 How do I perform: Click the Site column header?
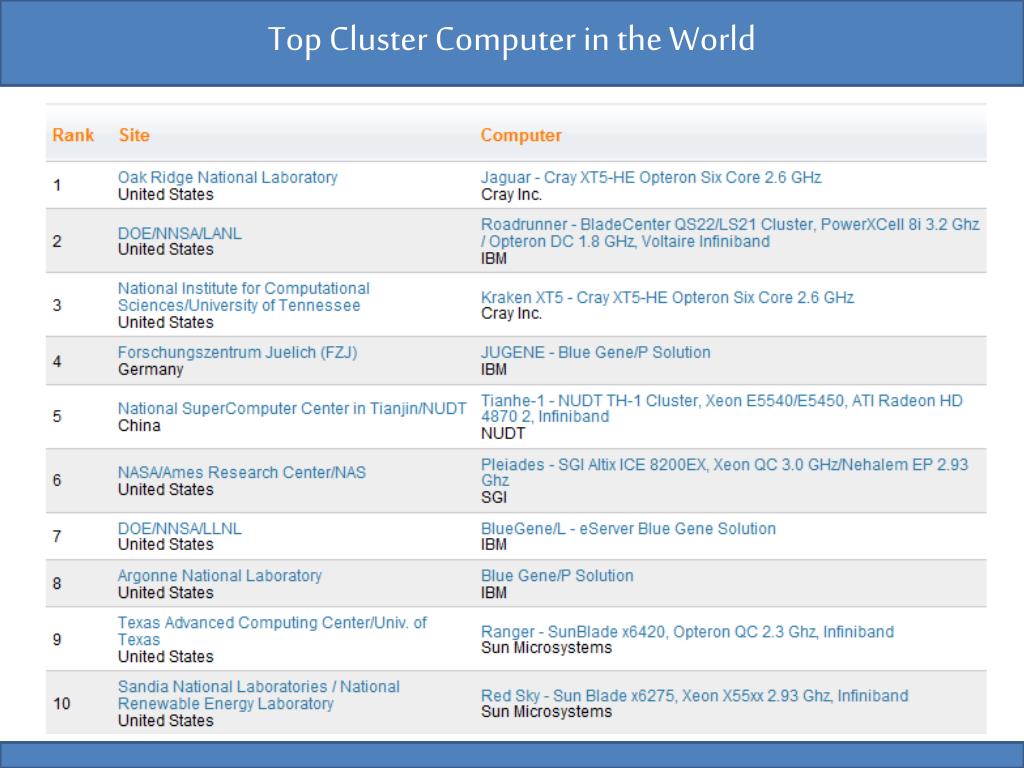[x=134, y=135]
